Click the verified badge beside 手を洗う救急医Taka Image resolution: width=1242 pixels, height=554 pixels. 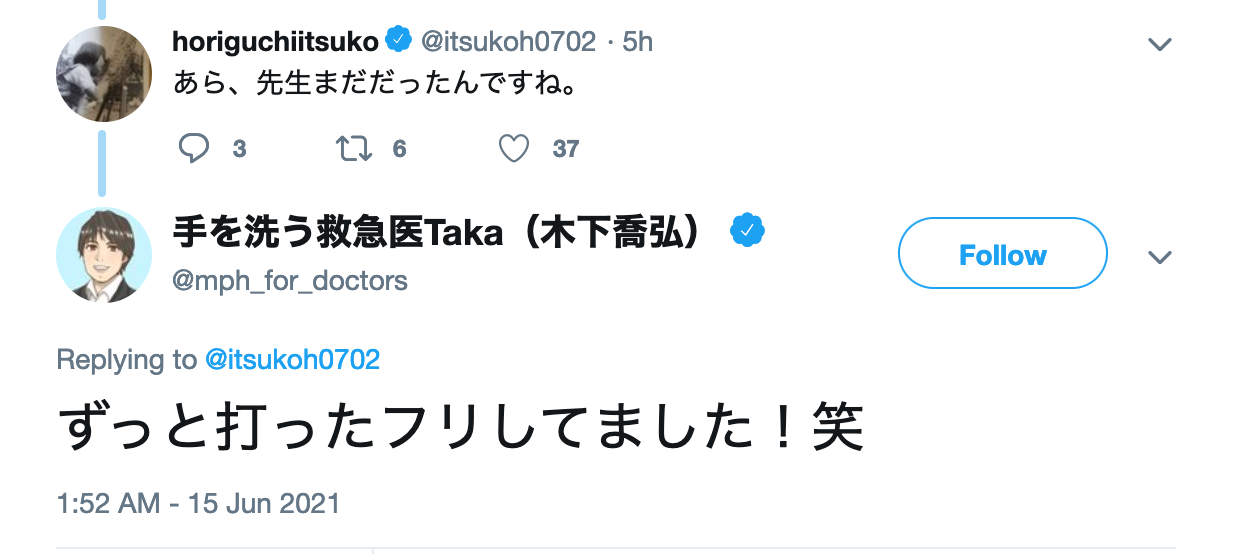click(746, 232)
